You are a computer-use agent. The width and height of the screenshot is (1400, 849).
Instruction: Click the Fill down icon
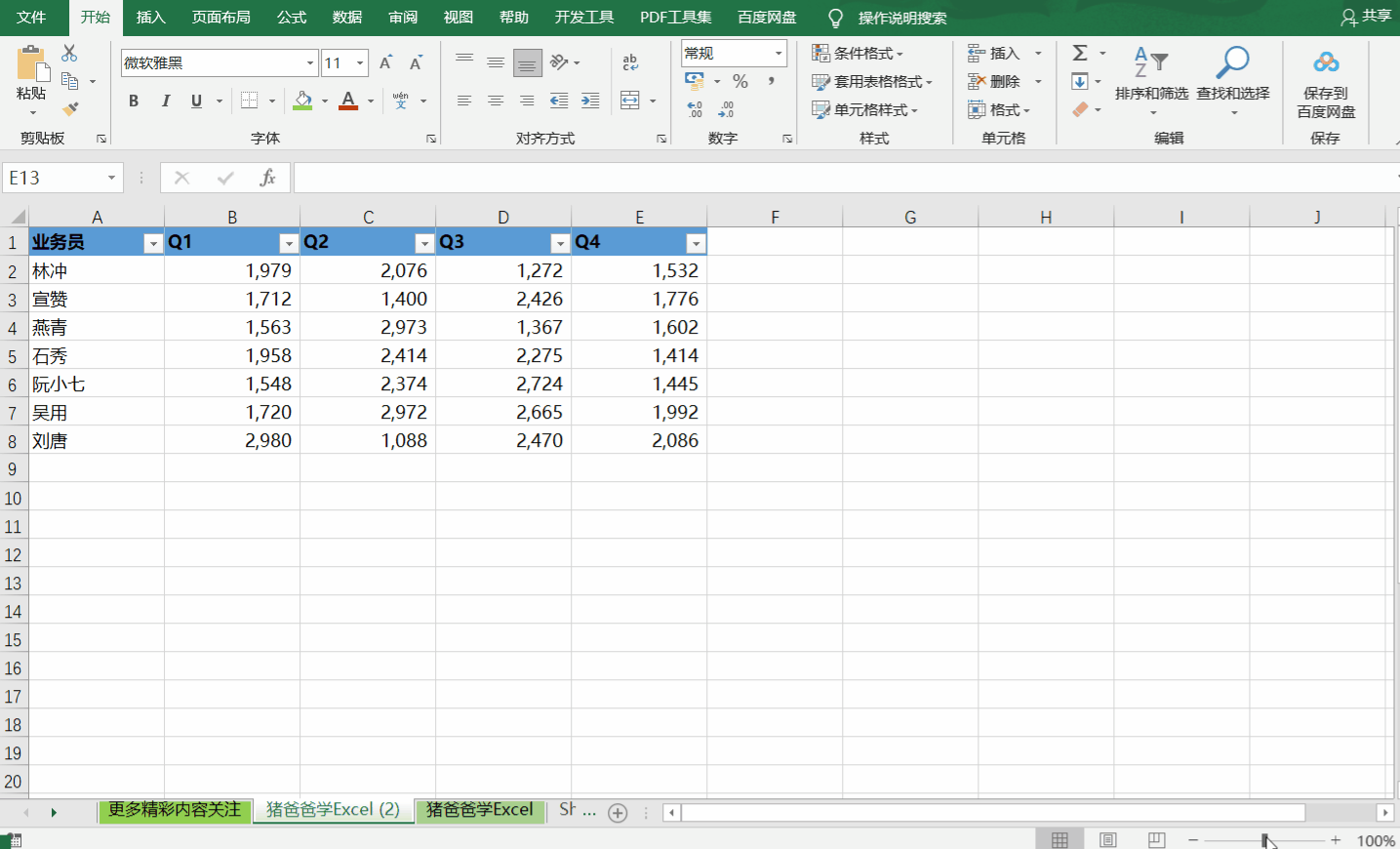1080,81
